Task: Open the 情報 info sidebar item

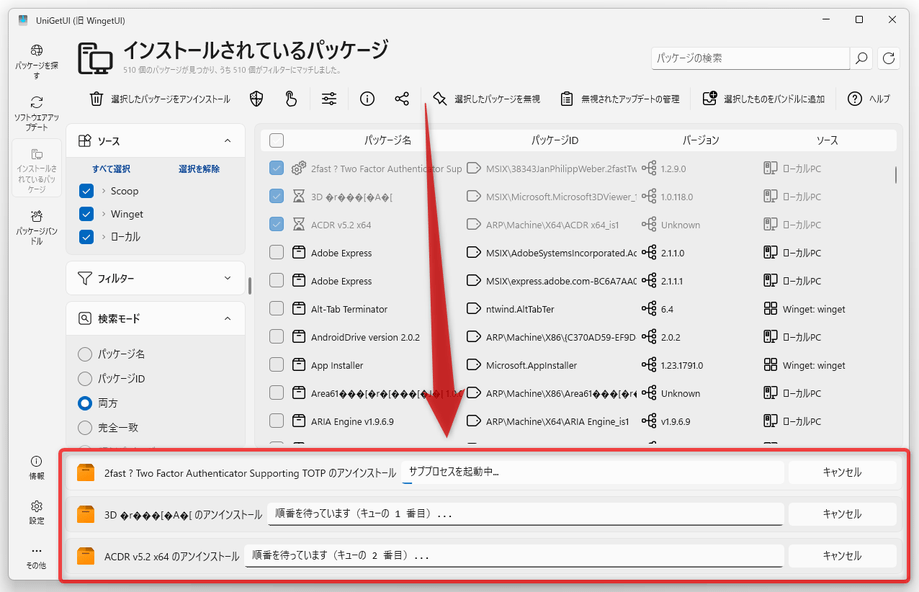Action: pyautogui.click(x=36, y=468)
